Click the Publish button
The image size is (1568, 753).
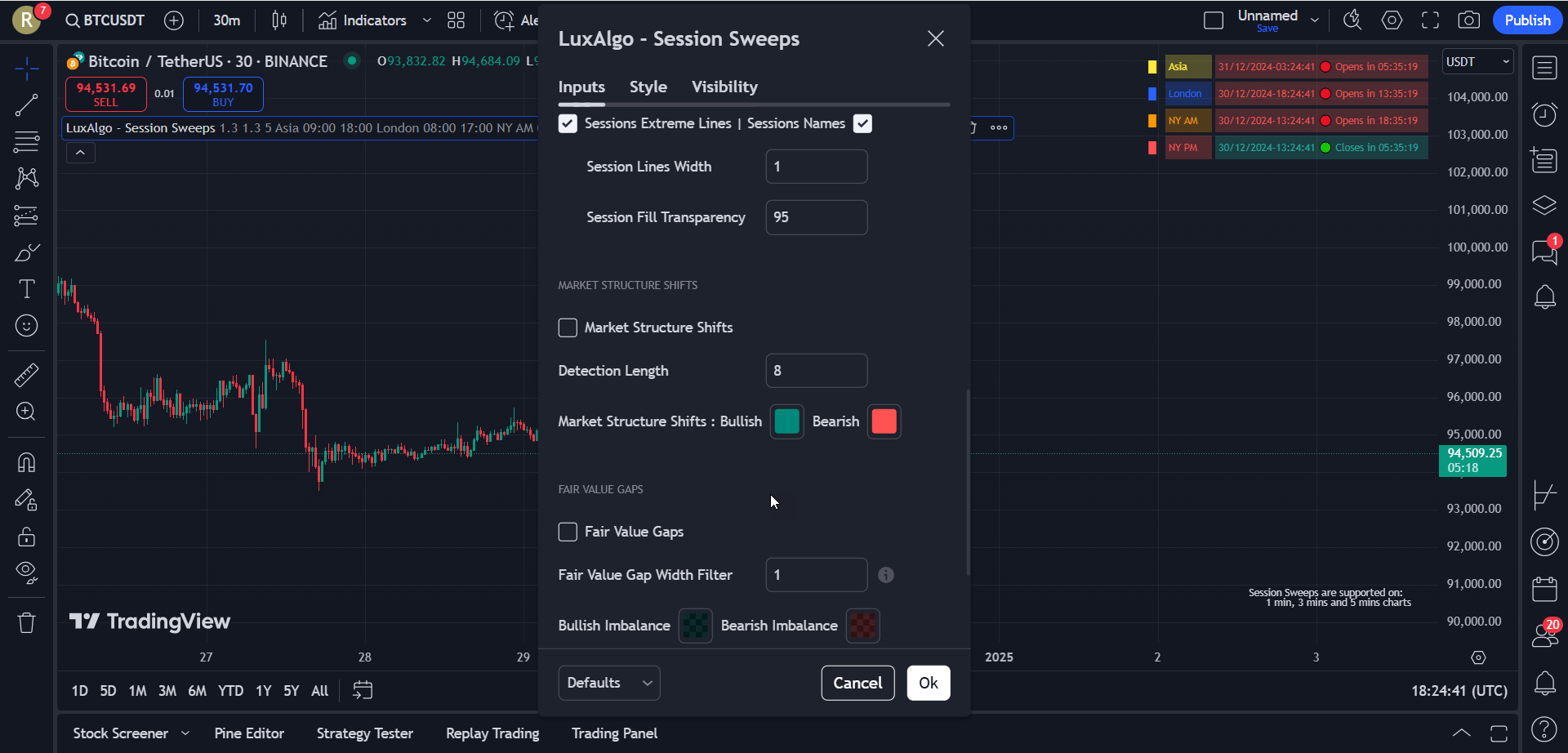(1526, 20)
